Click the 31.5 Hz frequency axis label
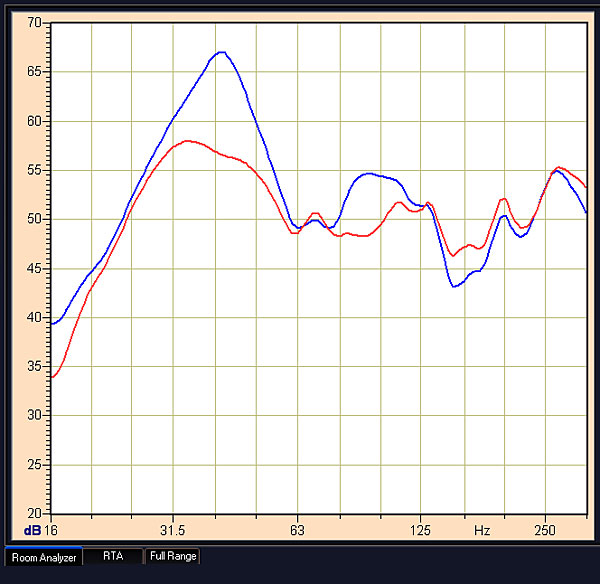The width and height of the screenshot is (600, 584). pos(174,529)
